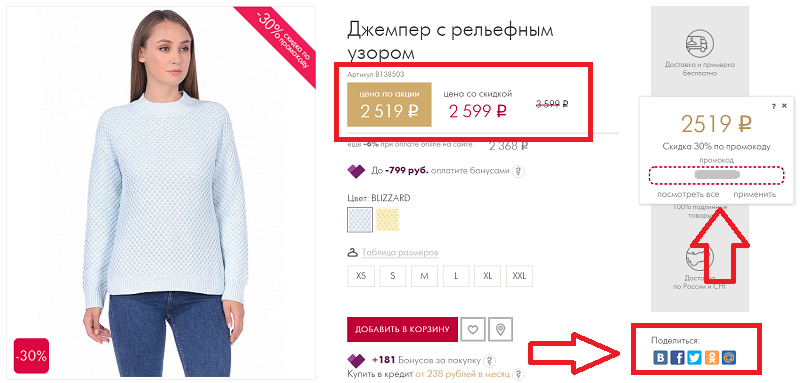
Task: Choose size M option
Action: tap(424, 276)
